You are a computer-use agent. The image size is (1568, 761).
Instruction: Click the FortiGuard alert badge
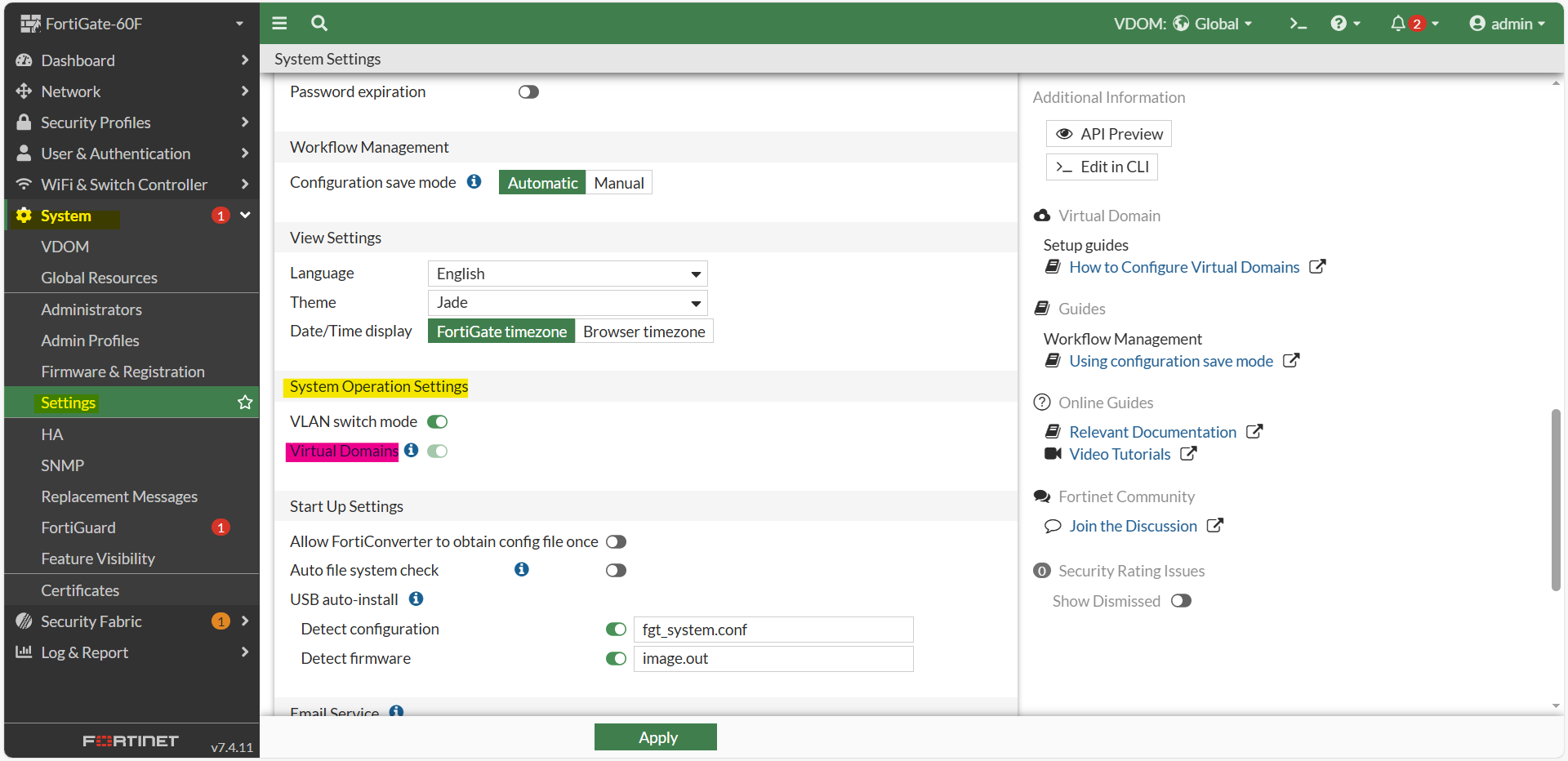pyautogui.click(x=220, y=527)
